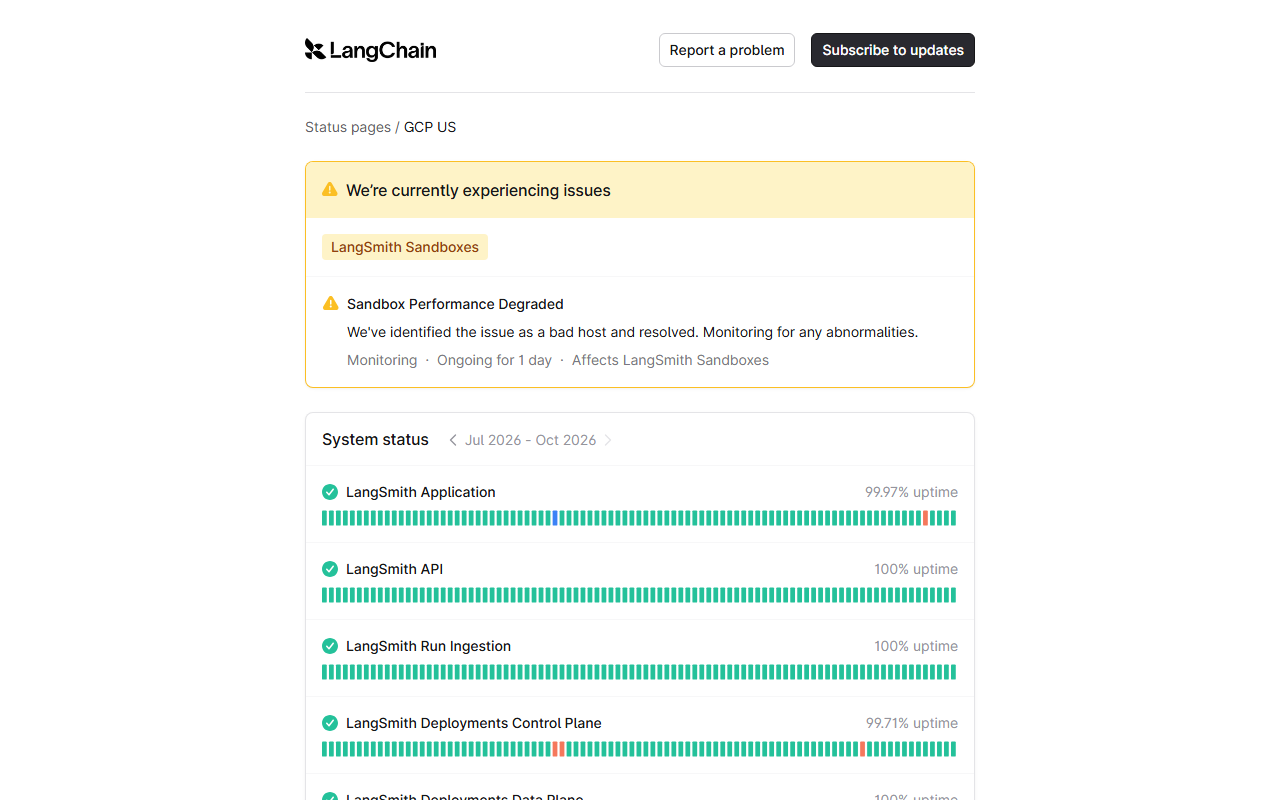Click the LangSmith API 100% uptime text

click(x=916, y=569)
